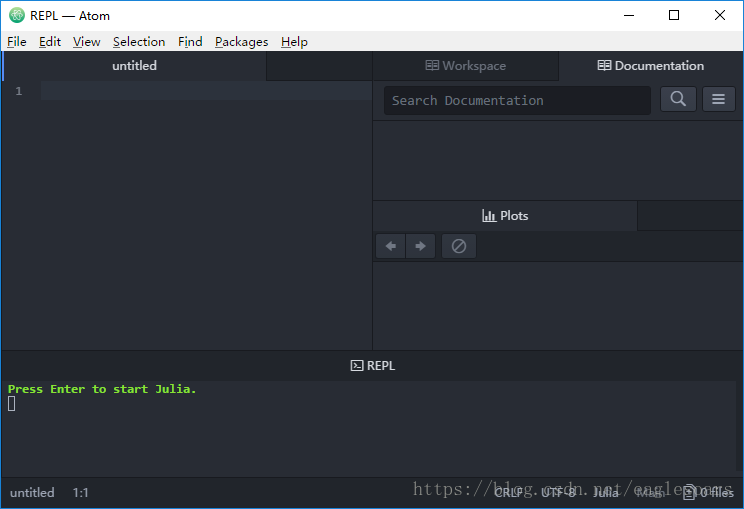Viewport: 744px width, 509px height.
Task: Open the Edit menu
Action: click(50, 42)
